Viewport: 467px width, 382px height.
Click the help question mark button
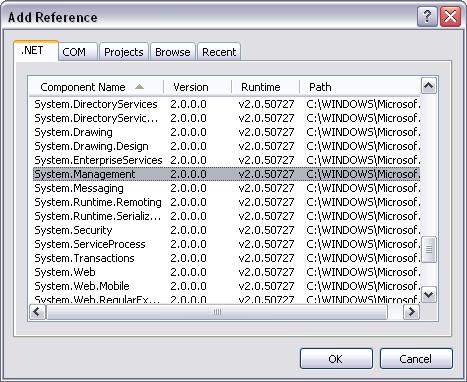pyautogui.click(x=427, y=16)
